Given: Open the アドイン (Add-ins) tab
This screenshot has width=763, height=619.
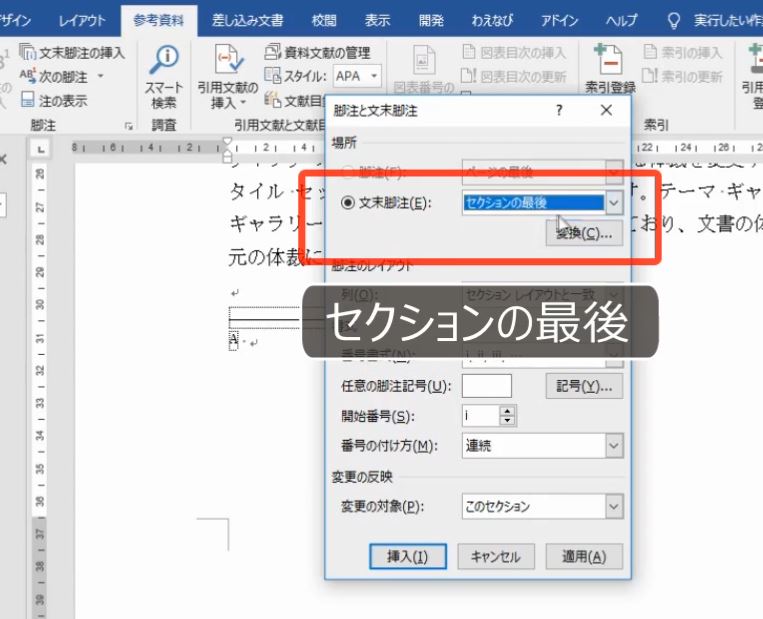Looking at the screenshot, I should (x=560, y=20).
